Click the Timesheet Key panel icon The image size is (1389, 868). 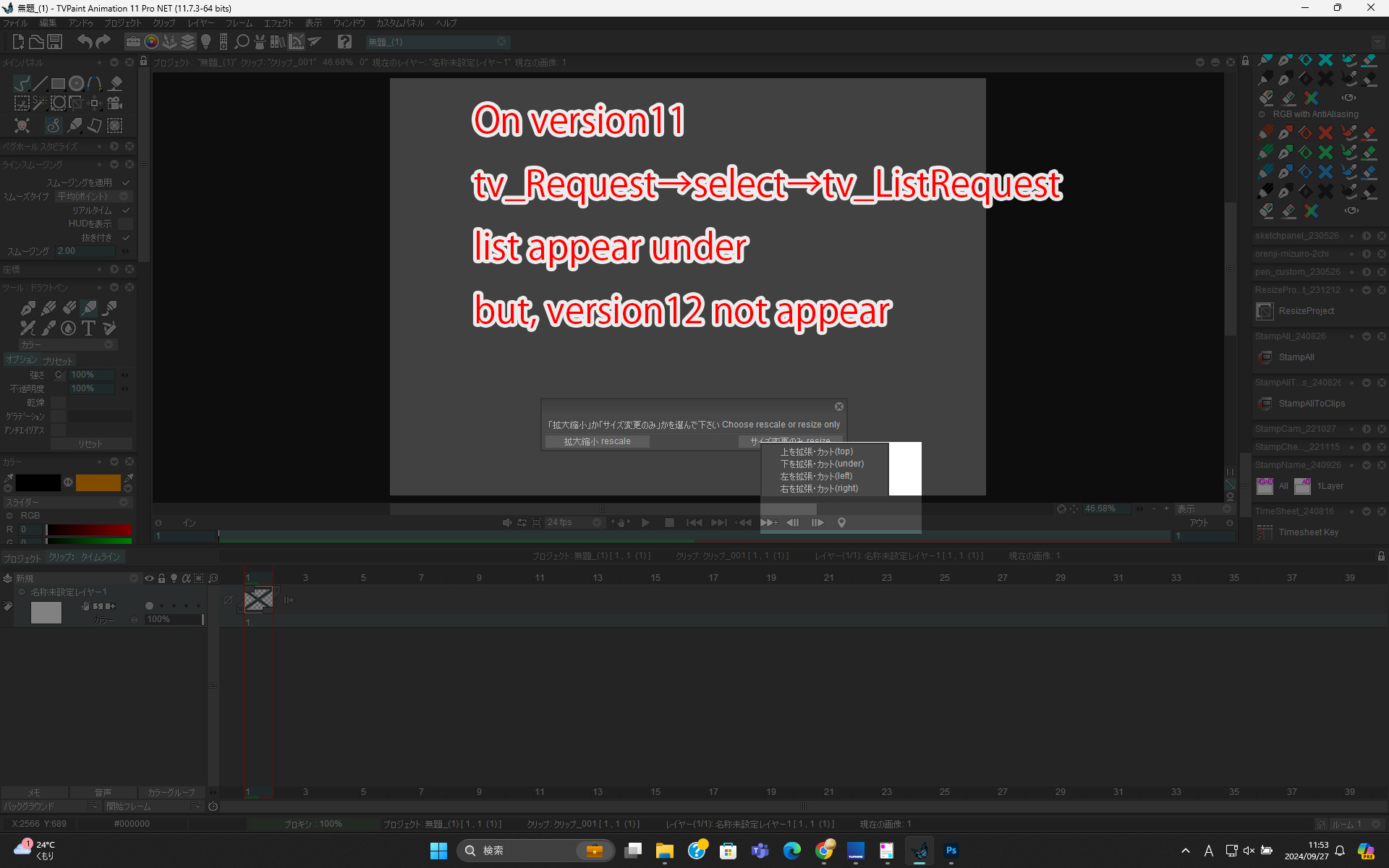pos(1265,532)
